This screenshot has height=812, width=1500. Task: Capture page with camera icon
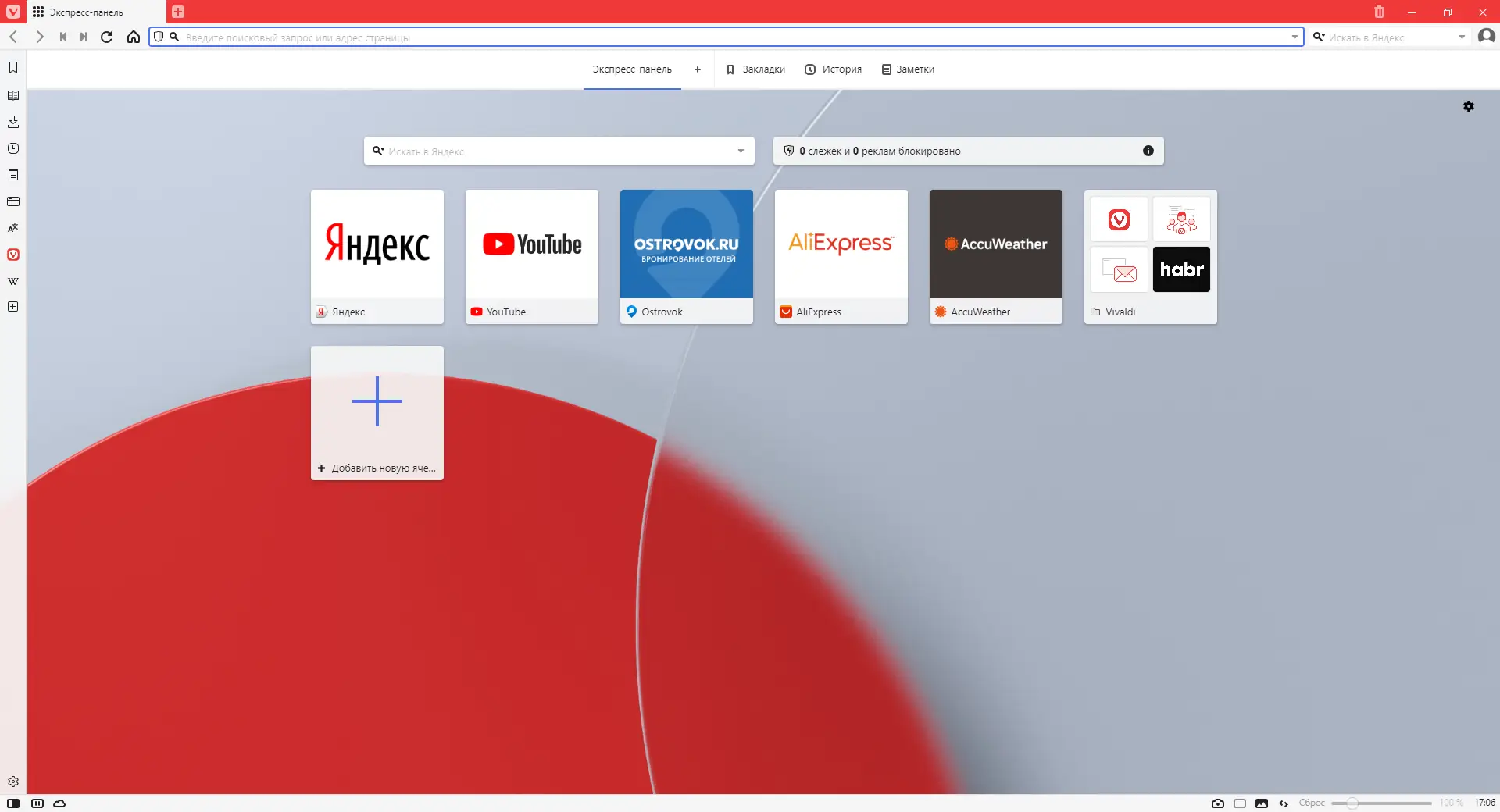coord(1218,803)
